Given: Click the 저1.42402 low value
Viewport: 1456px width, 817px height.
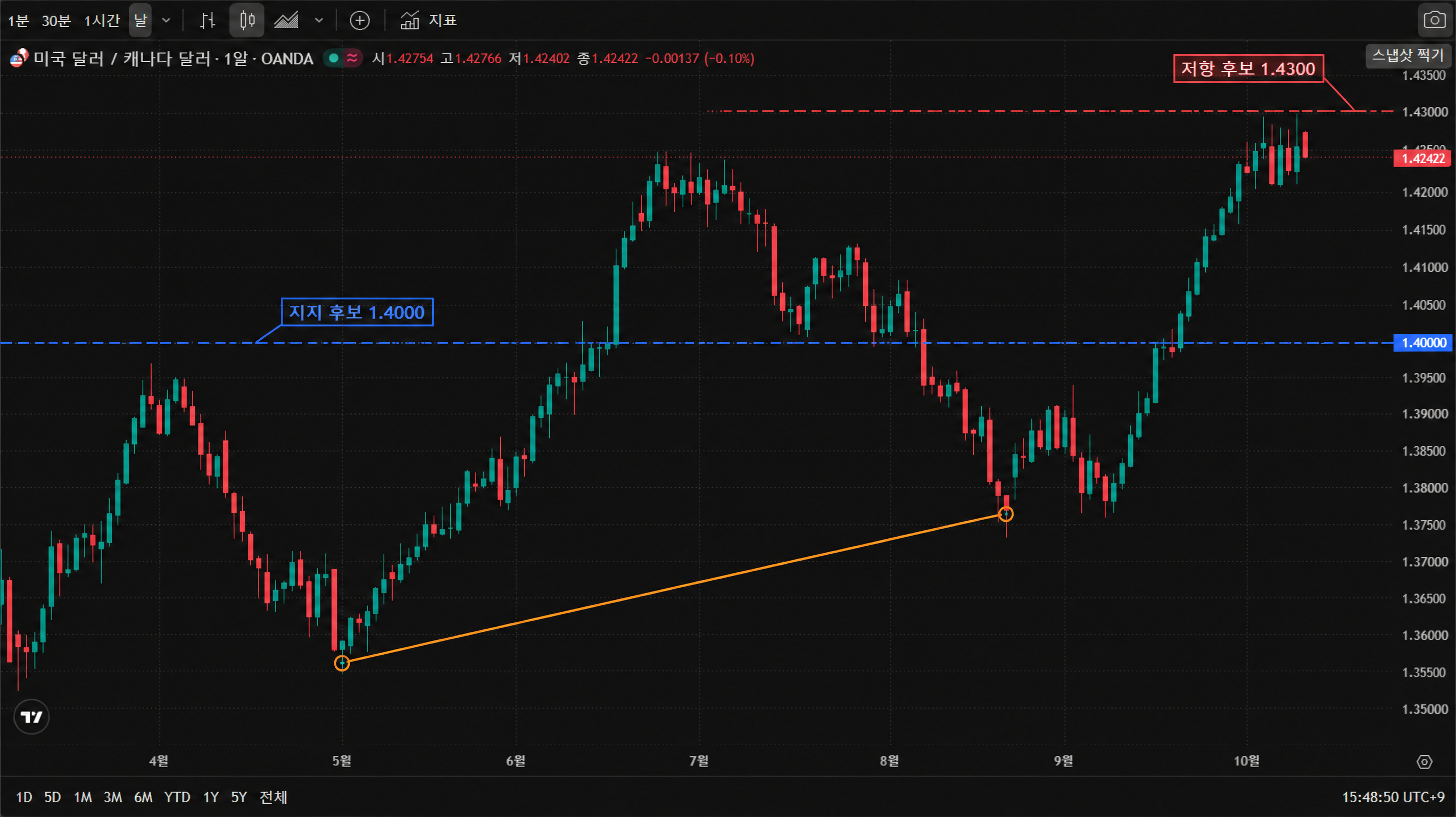Looking at the screenshot, I should (x=539, y=58).
